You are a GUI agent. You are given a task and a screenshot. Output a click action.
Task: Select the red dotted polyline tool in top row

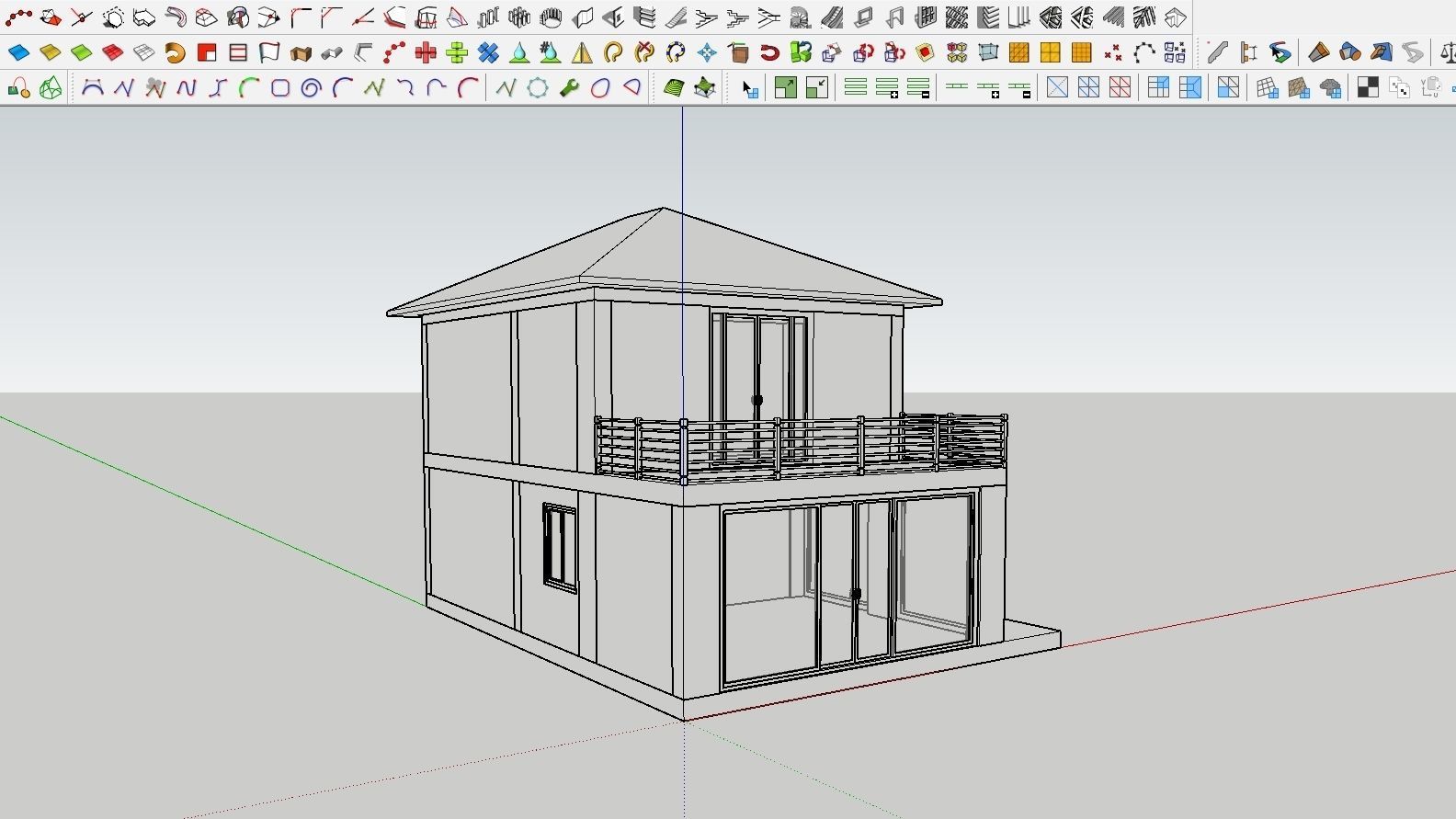(x=19, y=17)
